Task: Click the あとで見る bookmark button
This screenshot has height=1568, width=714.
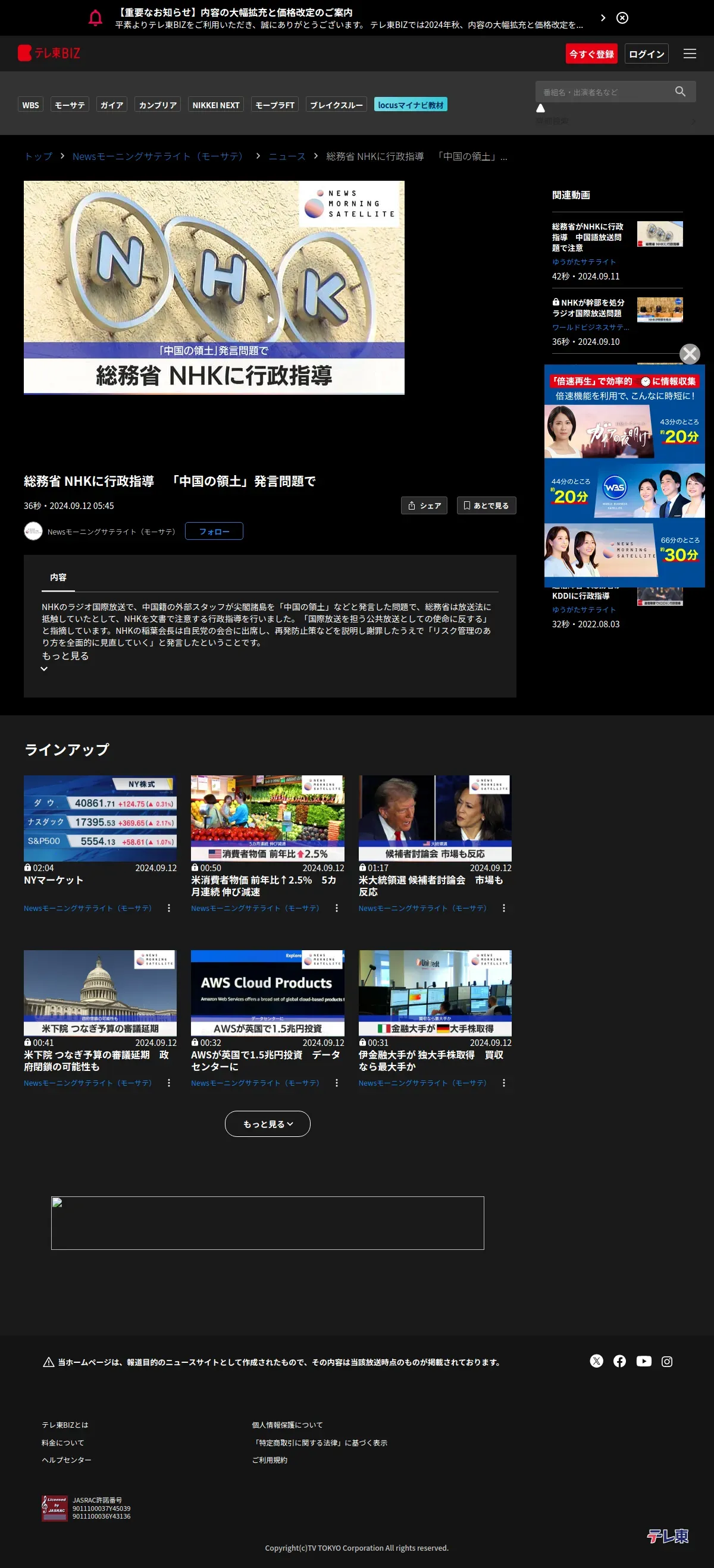Action: coord(486,505)
